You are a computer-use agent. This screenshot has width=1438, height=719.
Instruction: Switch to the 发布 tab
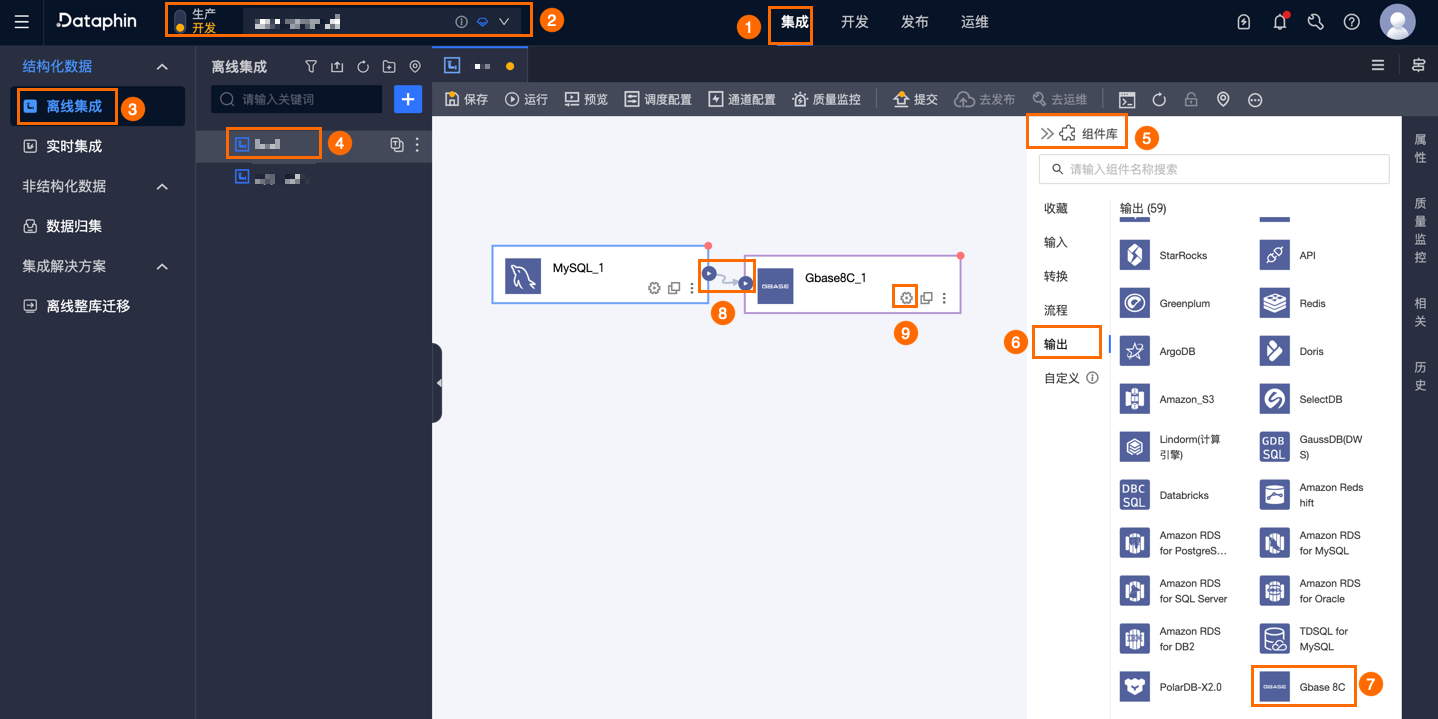click(x=915, y=21)
